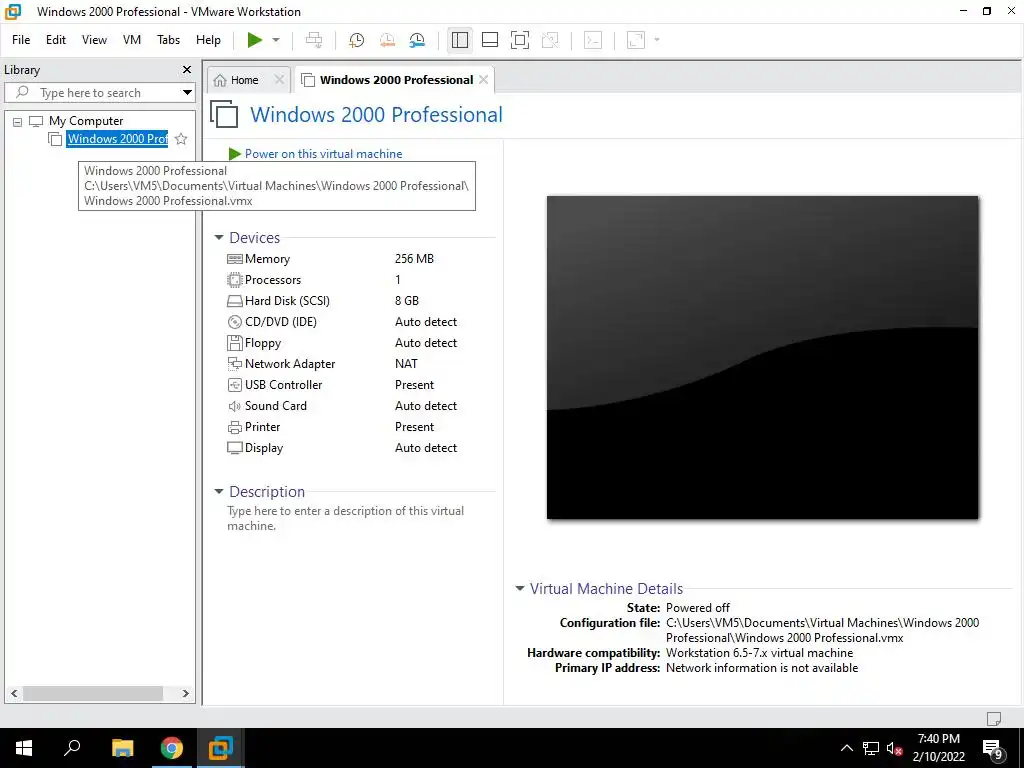Click the status bar message log icon

coord(994,718)
